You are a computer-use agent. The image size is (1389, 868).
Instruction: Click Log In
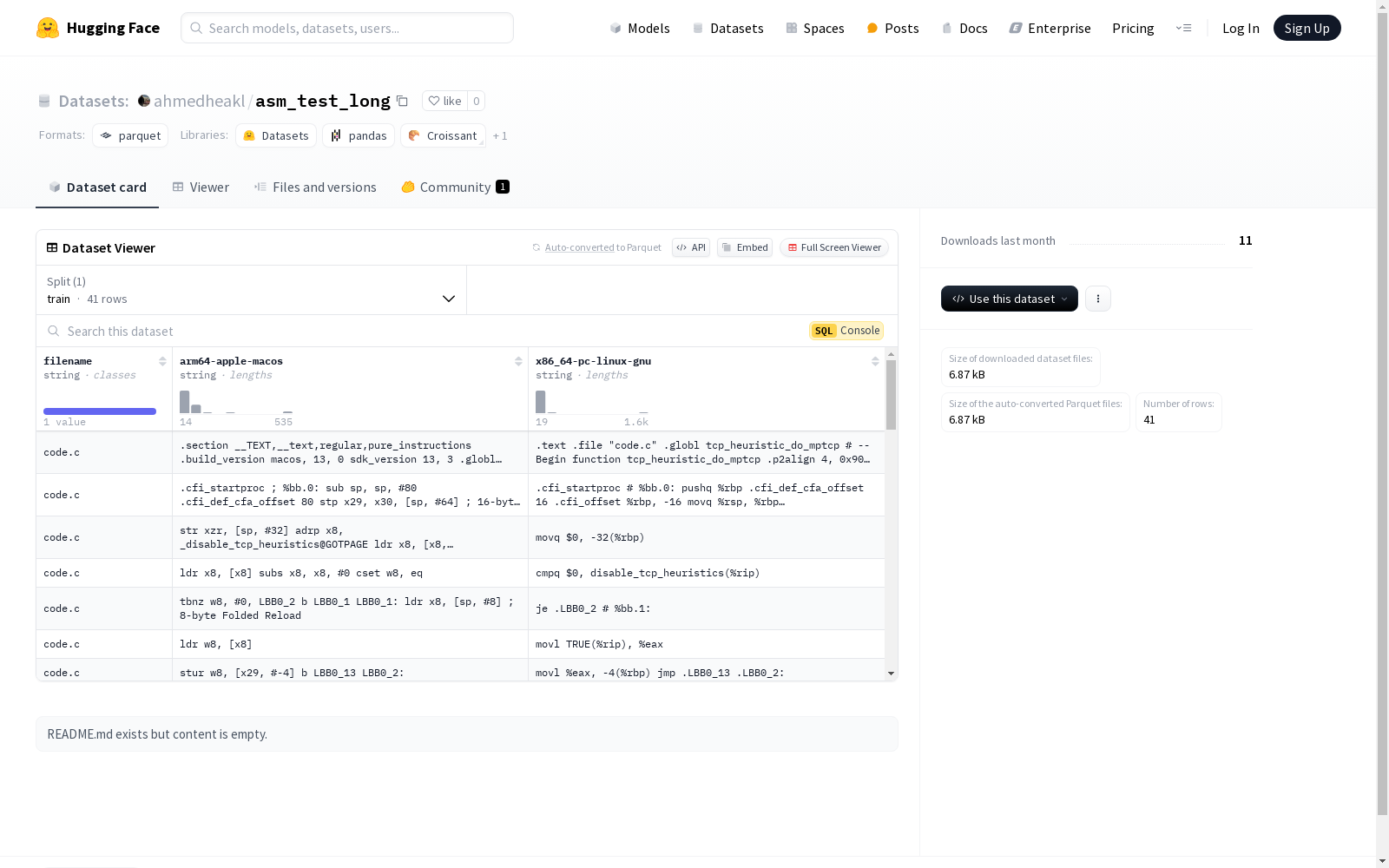pos(1241,28)
